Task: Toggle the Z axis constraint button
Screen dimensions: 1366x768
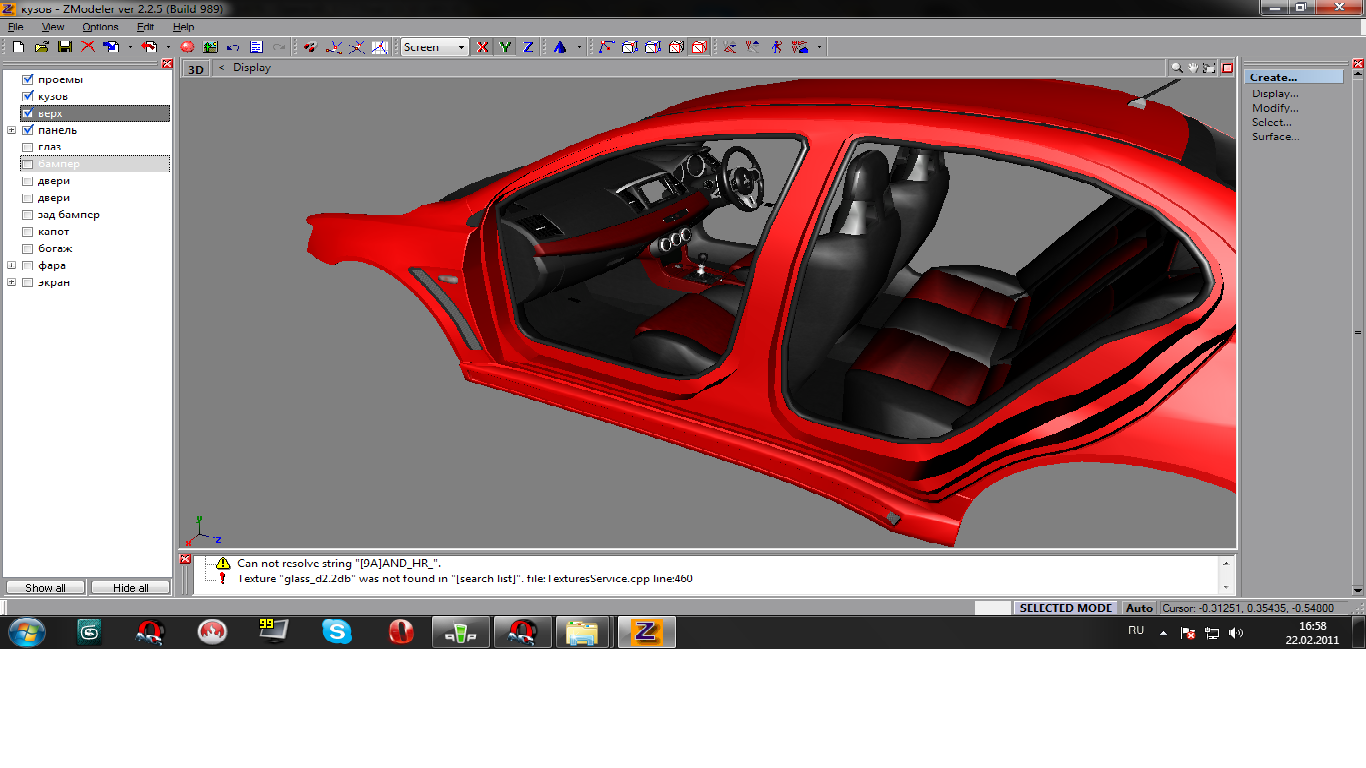Action: 528,47
